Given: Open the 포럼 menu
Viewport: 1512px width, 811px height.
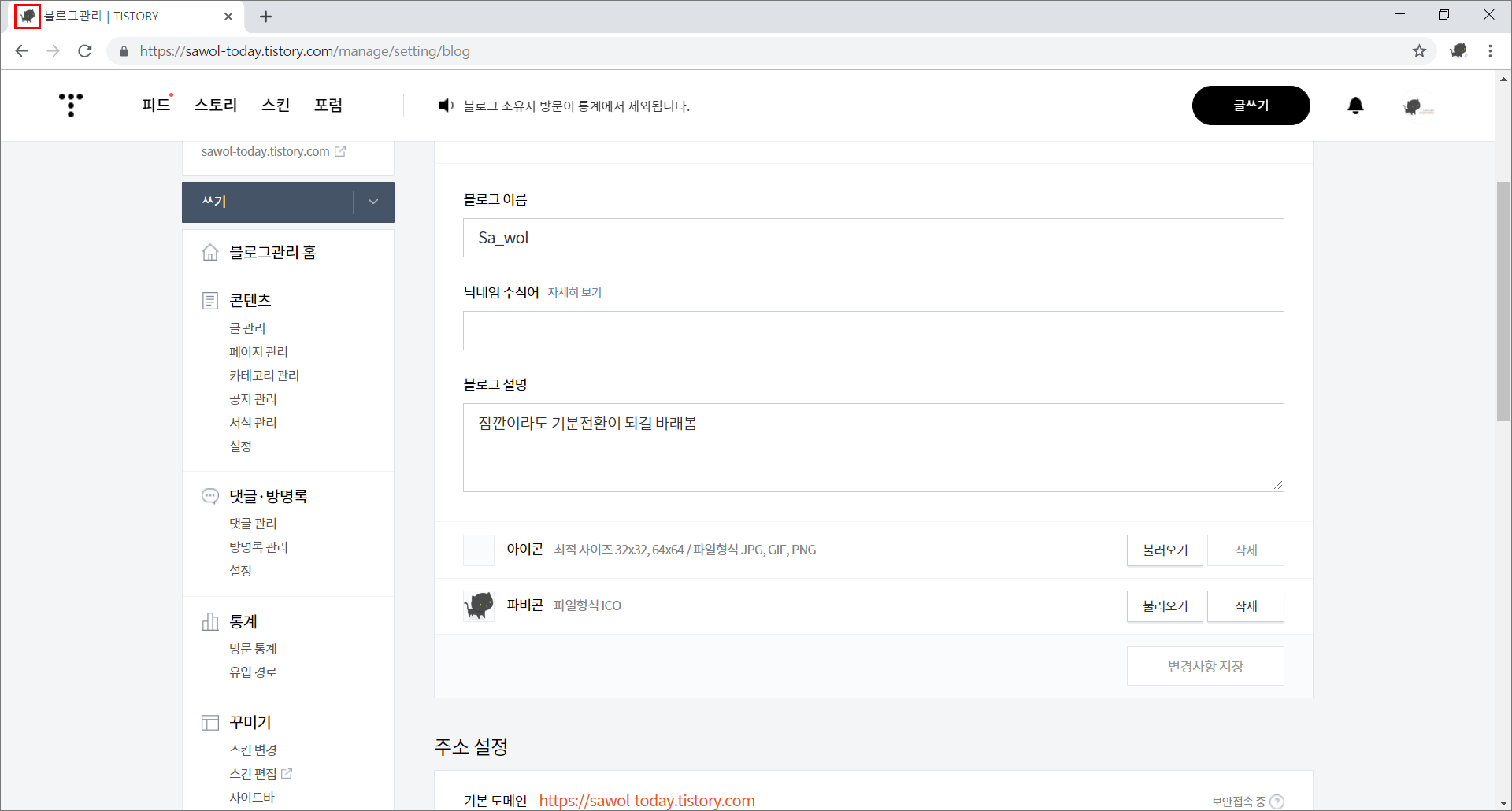Looking at the screenshot, I should pyautogui.click(x=328, y=105).
